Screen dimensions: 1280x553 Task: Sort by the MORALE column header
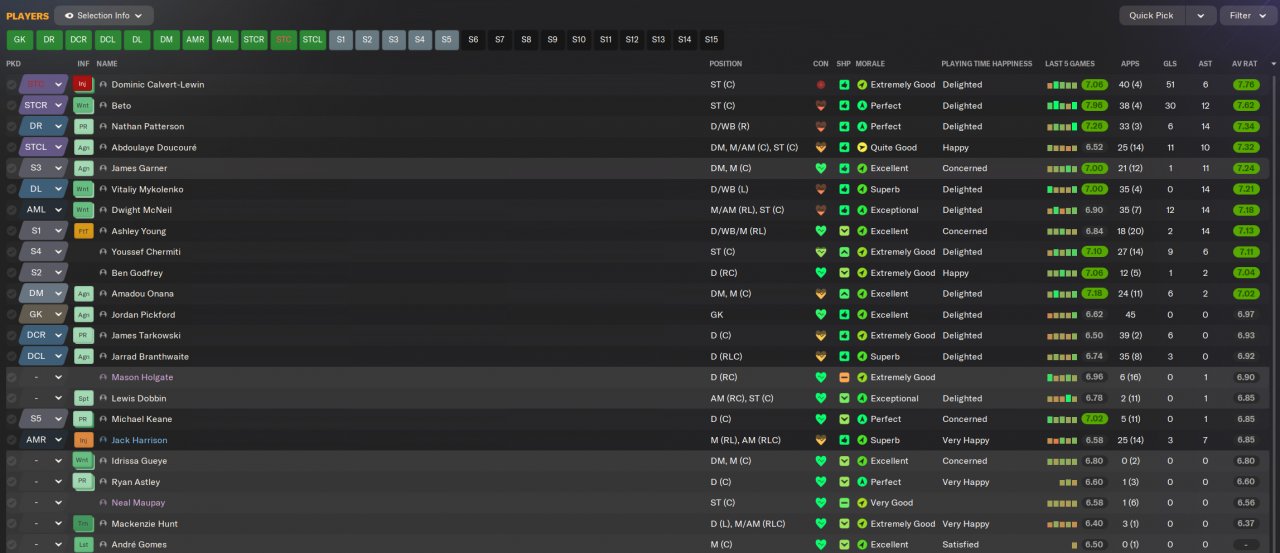(870, 64)
